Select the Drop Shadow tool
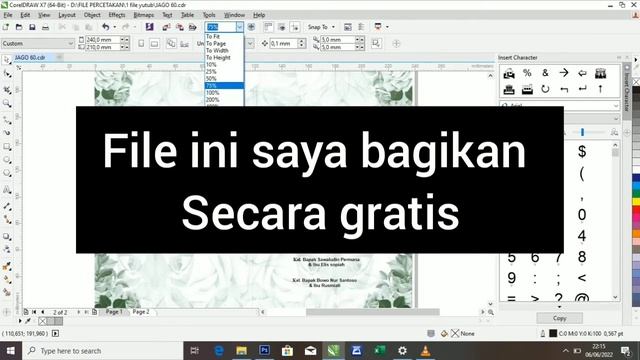The height and width of the screenshot is (360, 640). click(7, 236)
